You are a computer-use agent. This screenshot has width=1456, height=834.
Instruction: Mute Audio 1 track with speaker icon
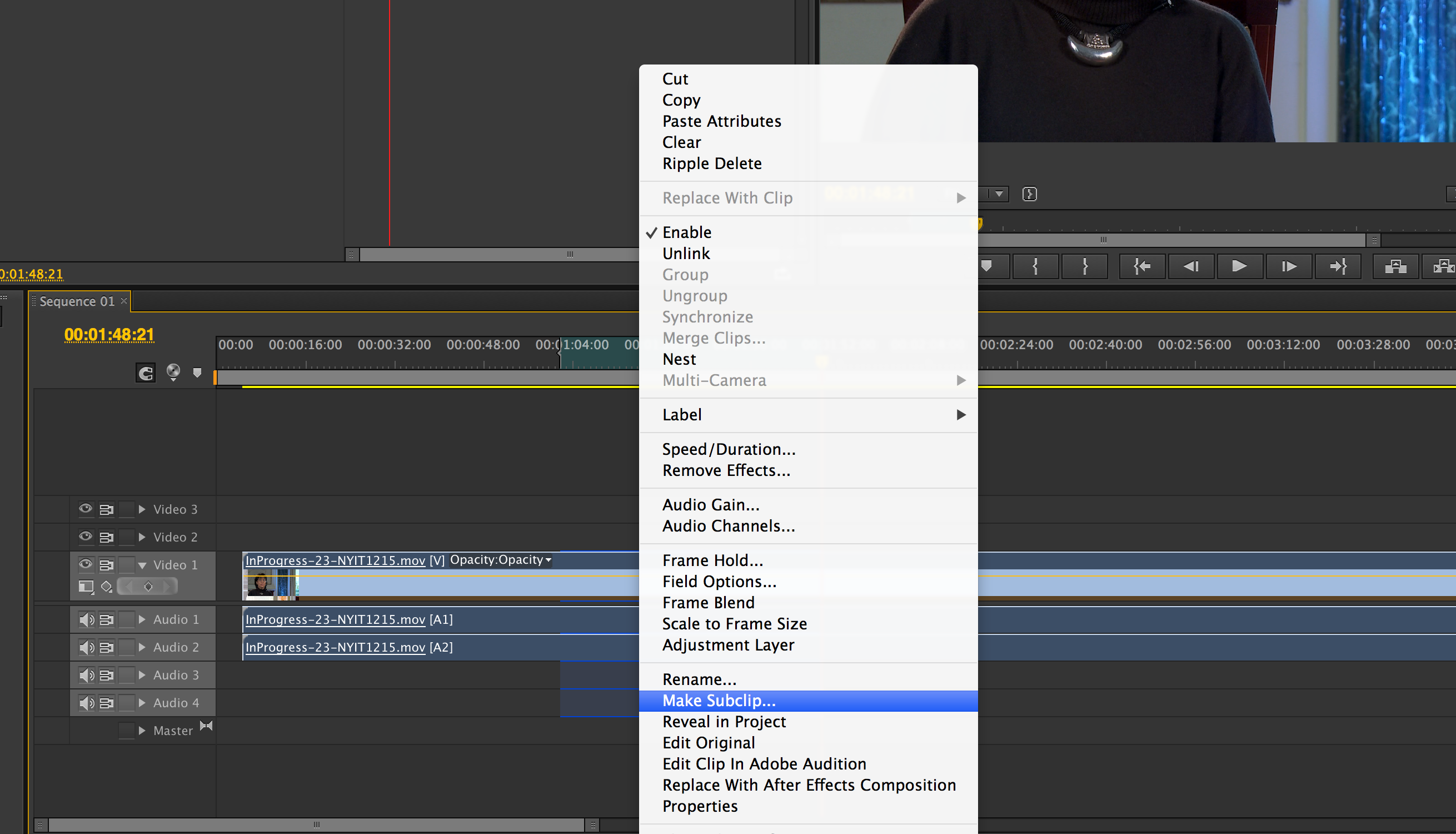pos(86,619)
